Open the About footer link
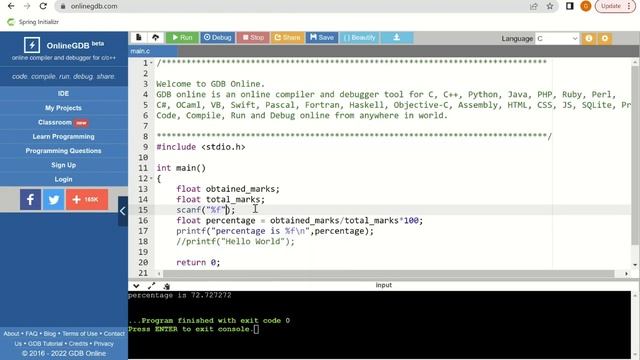 point(11,333)
